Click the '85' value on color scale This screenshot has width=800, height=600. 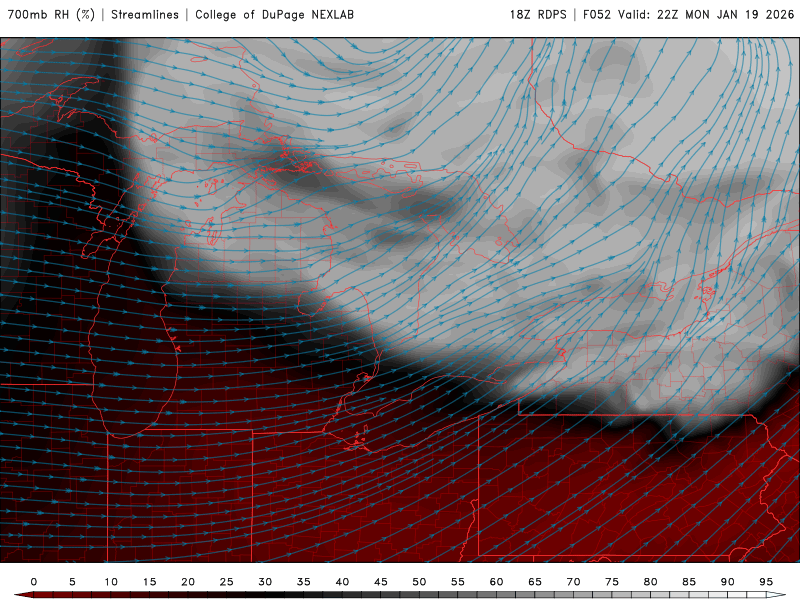[689, 582]
